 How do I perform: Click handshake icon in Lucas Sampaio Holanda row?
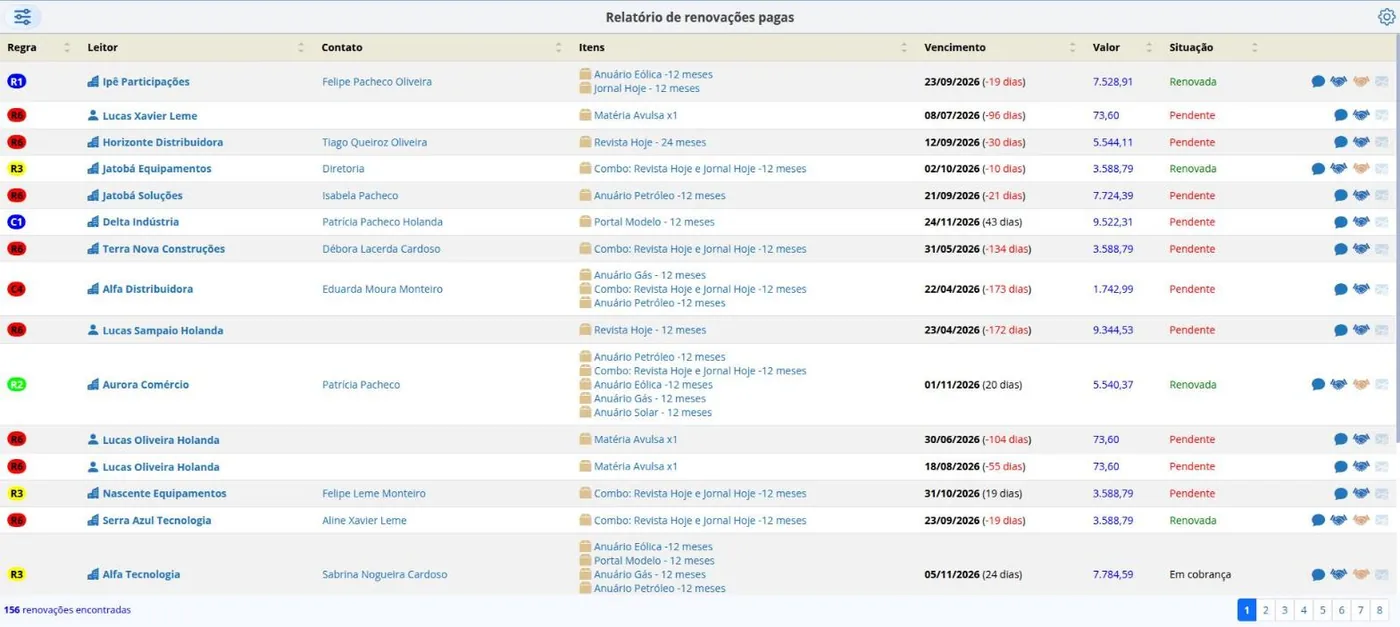tap(1360, 330)
